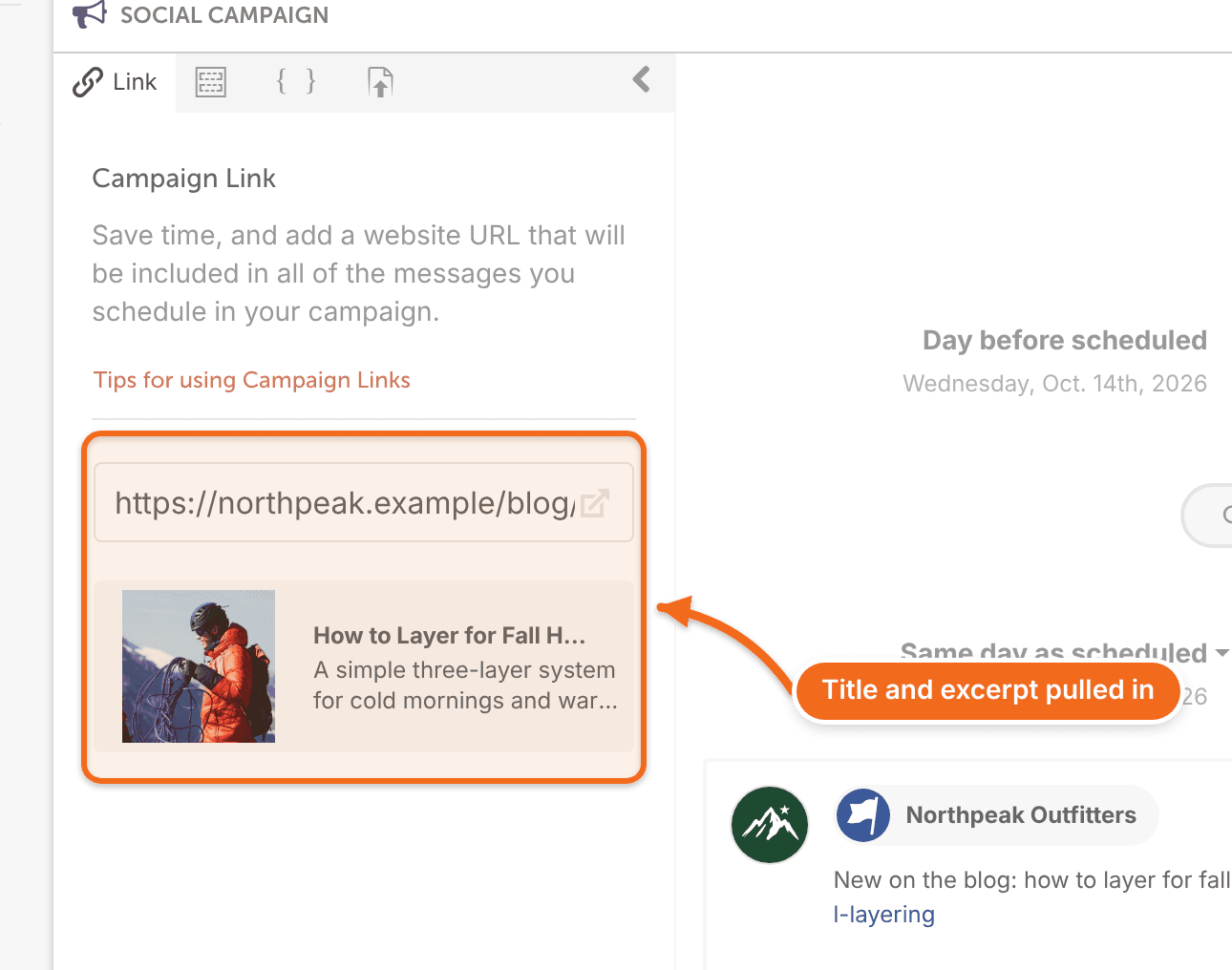Select the Link tab
Screen dimensions: 1232x970
coord(115,82)
